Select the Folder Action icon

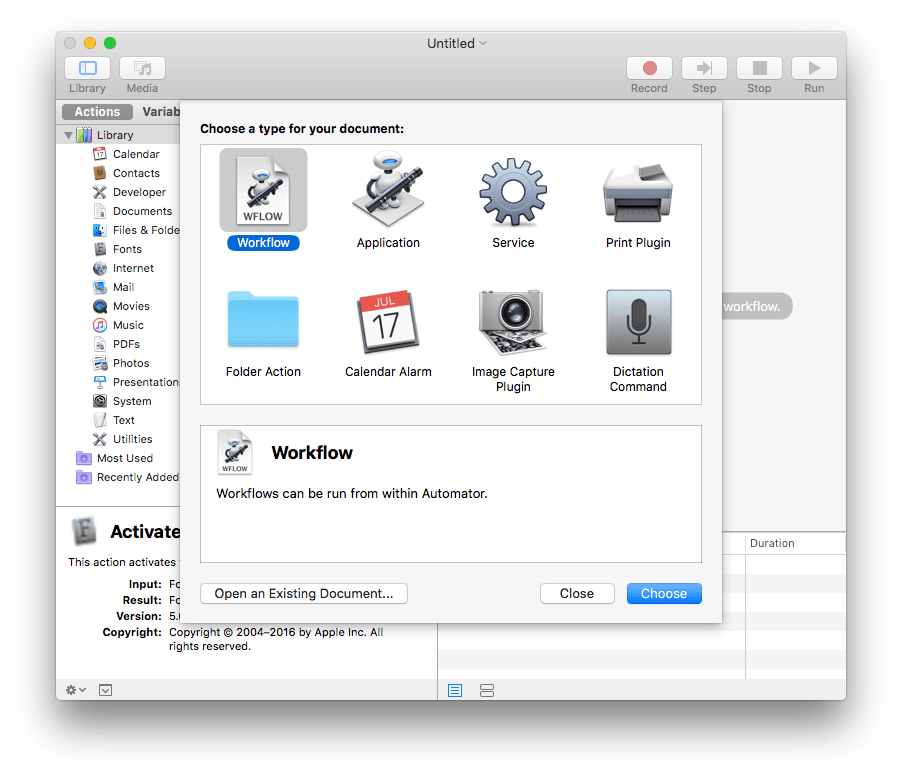(x=263, y=321)
